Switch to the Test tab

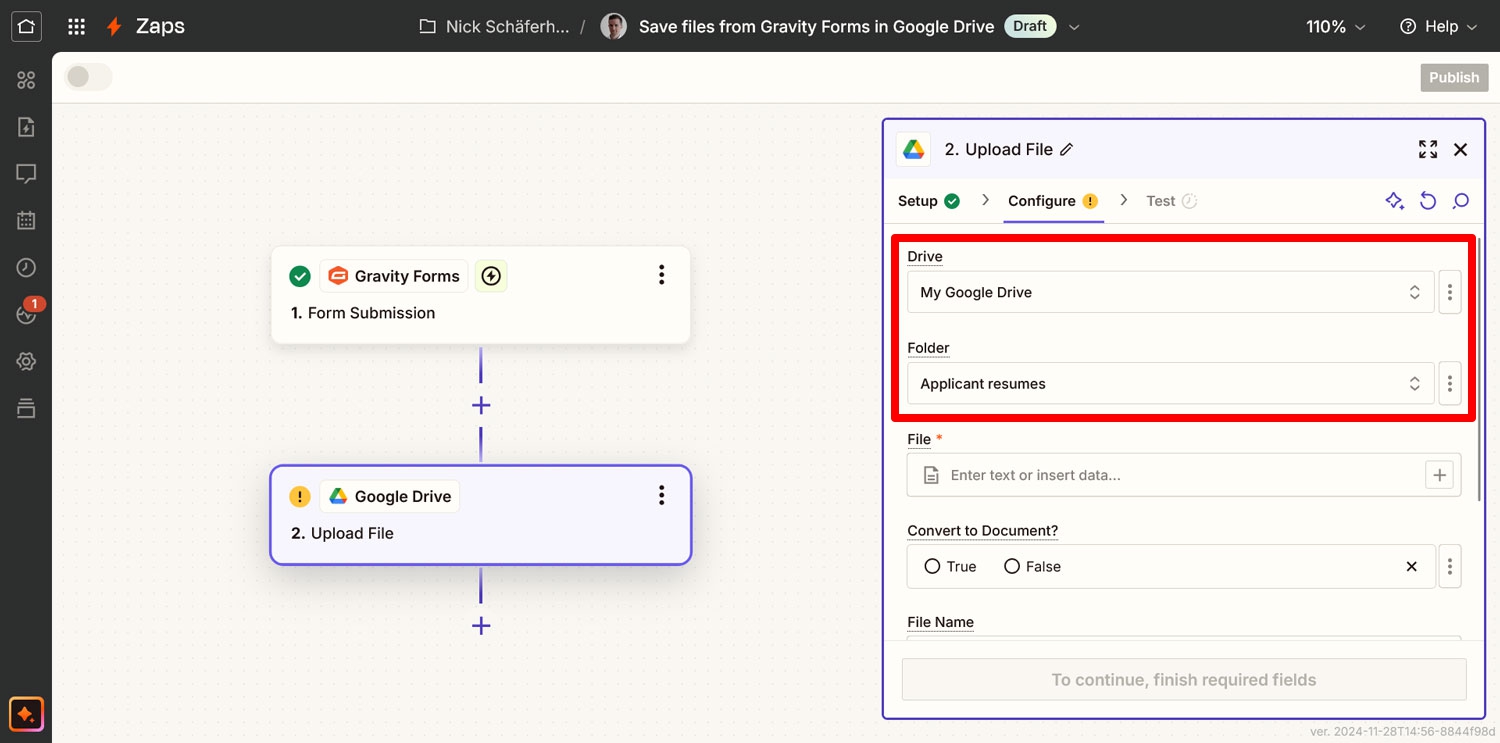(x=1171, y=201)
